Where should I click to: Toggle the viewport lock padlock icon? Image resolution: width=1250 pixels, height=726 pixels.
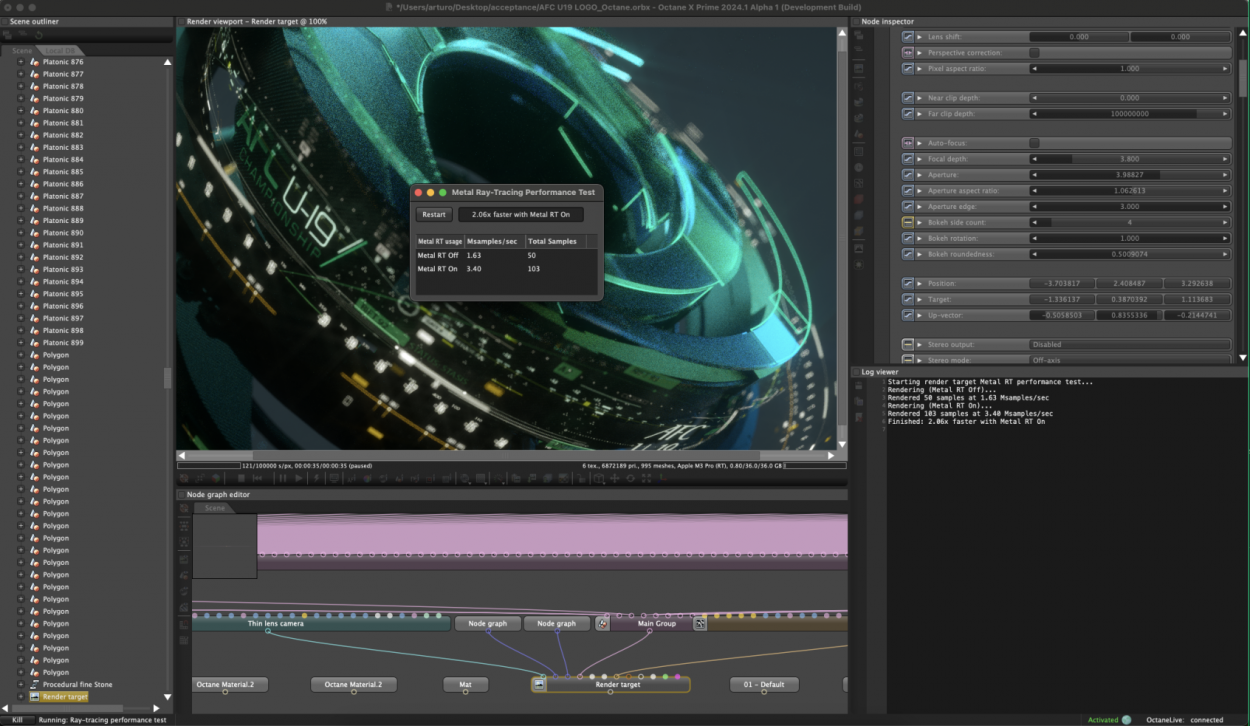(582, 478)
